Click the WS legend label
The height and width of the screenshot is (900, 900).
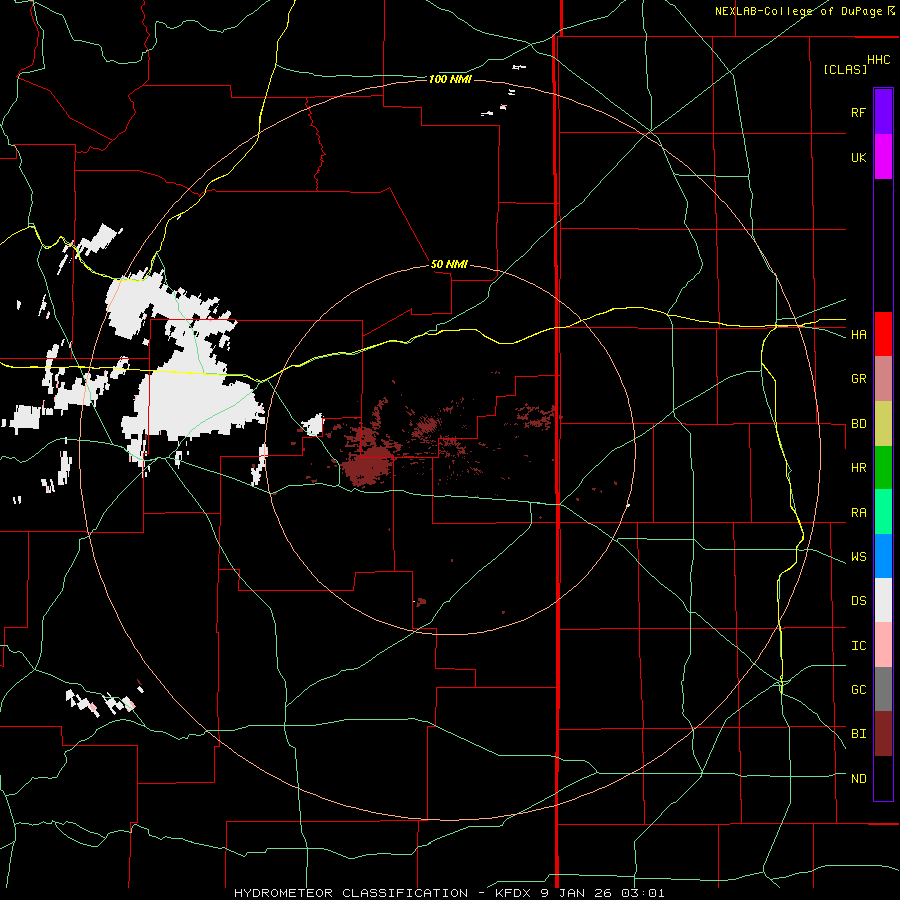pos(858,557)
